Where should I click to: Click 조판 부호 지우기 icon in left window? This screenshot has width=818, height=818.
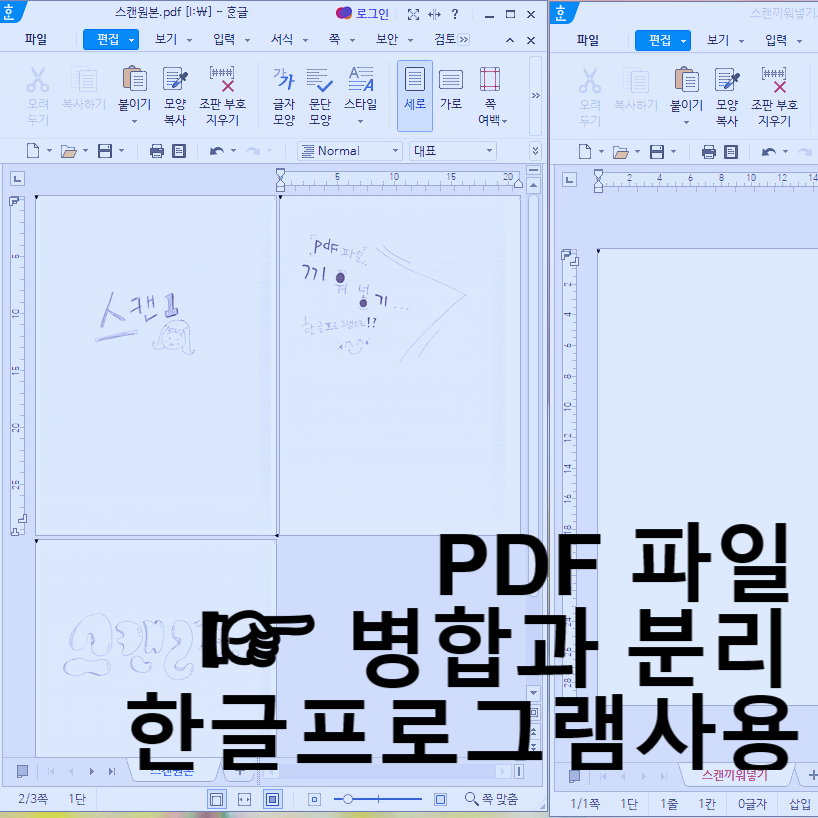[x=222, y=79]
